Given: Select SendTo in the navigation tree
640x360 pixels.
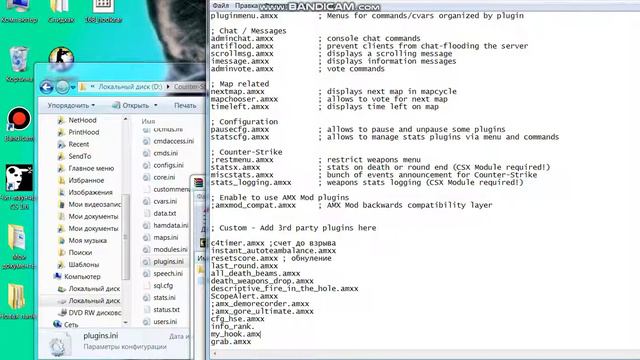Looking at the screenshot, I should click(x=80, y=156).
